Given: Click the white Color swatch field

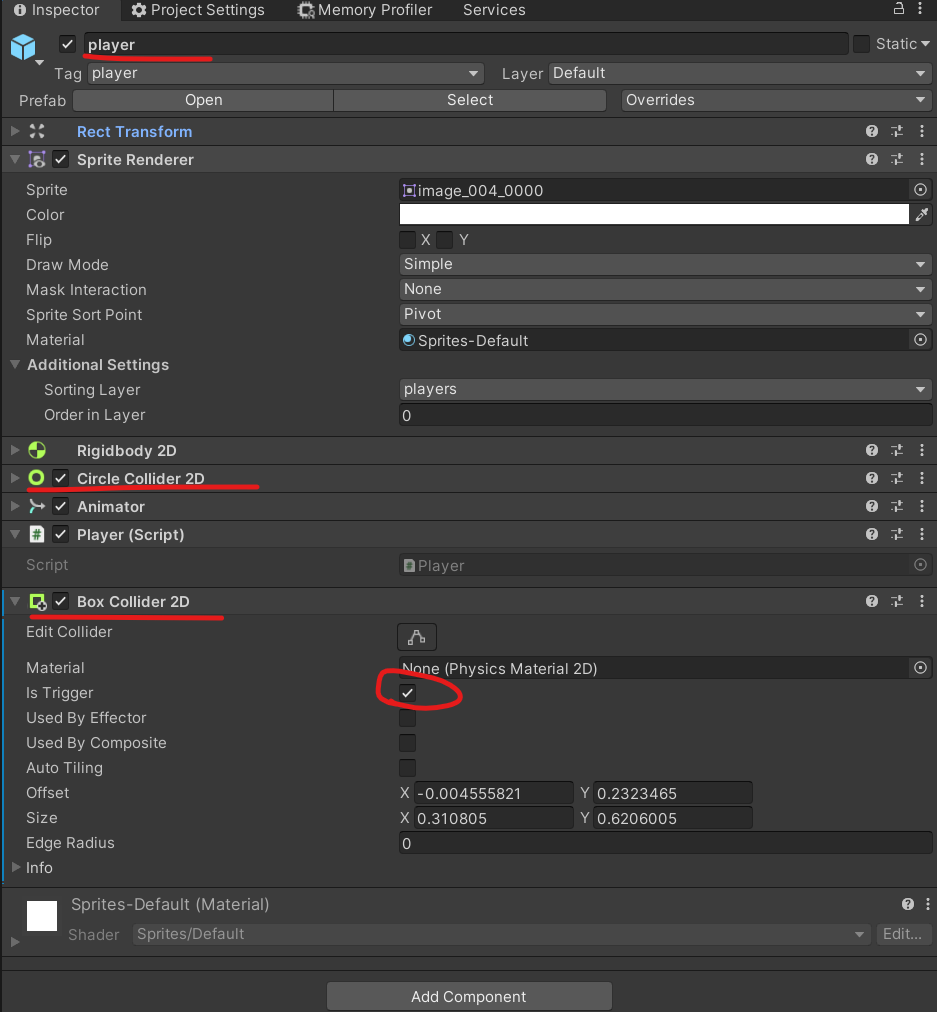Looking at the screenshot, I should [x=654, y=214].
